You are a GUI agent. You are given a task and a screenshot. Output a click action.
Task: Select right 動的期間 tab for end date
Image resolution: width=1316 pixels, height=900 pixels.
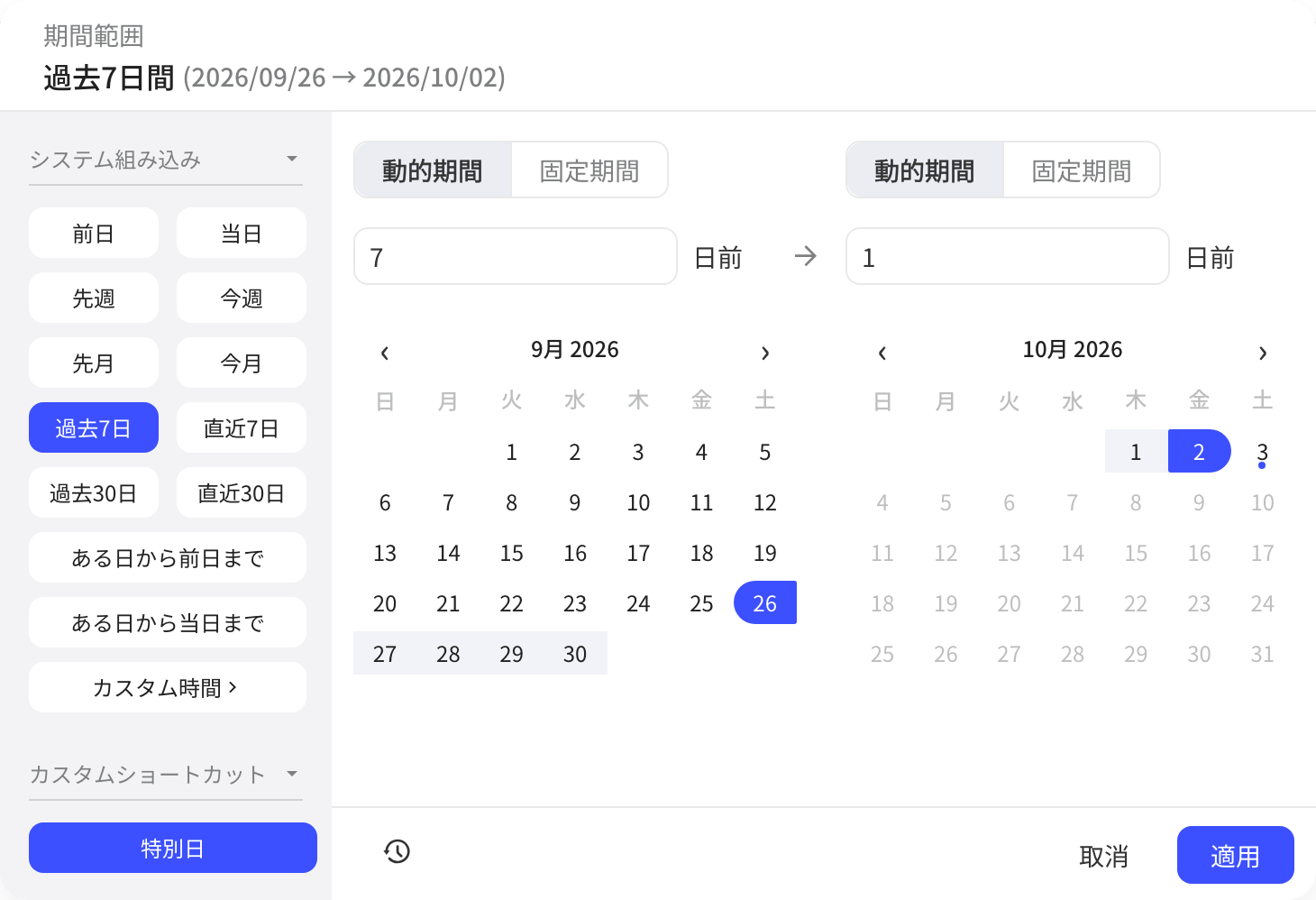tap(925, 170)
